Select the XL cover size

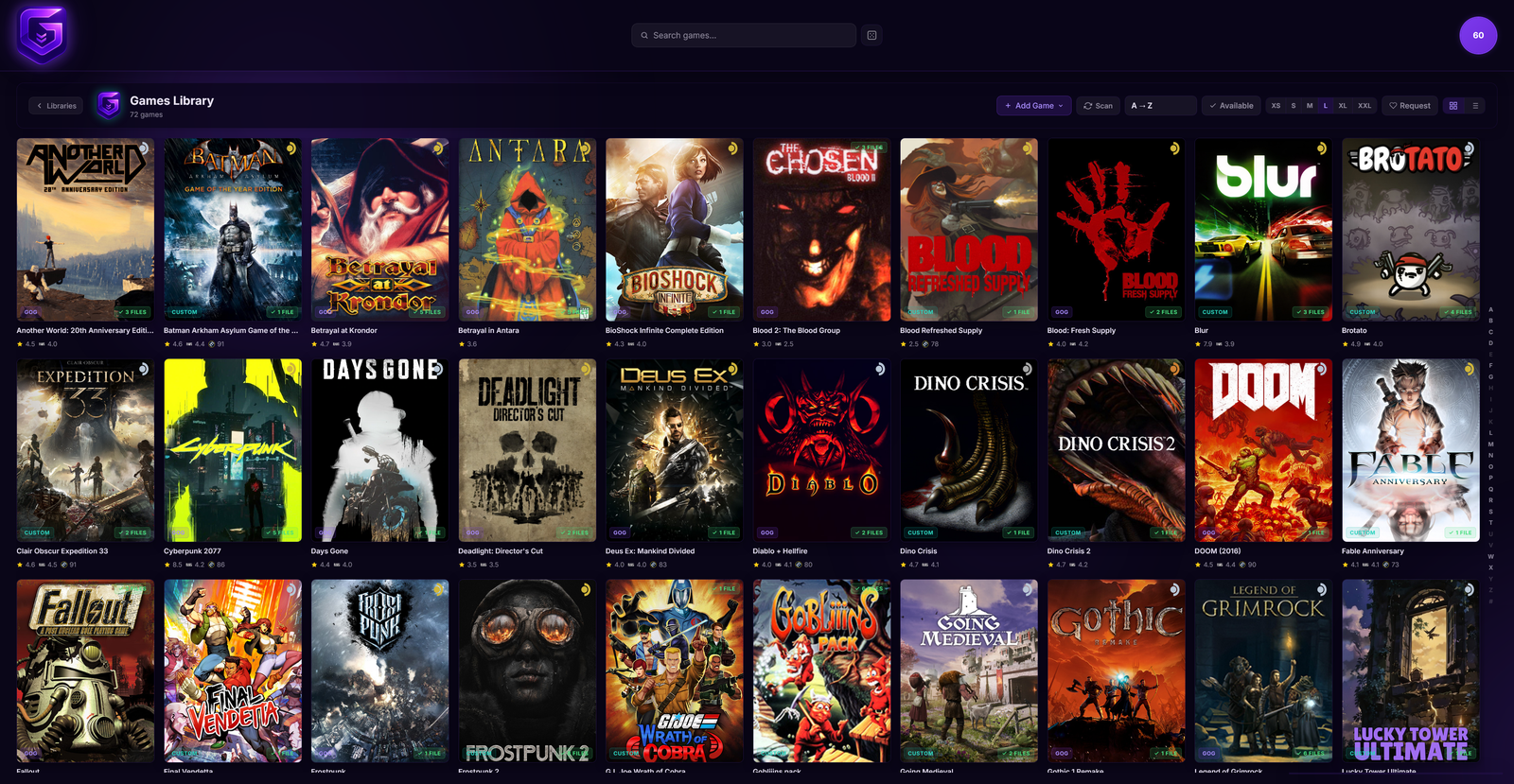coord(1343,106)
